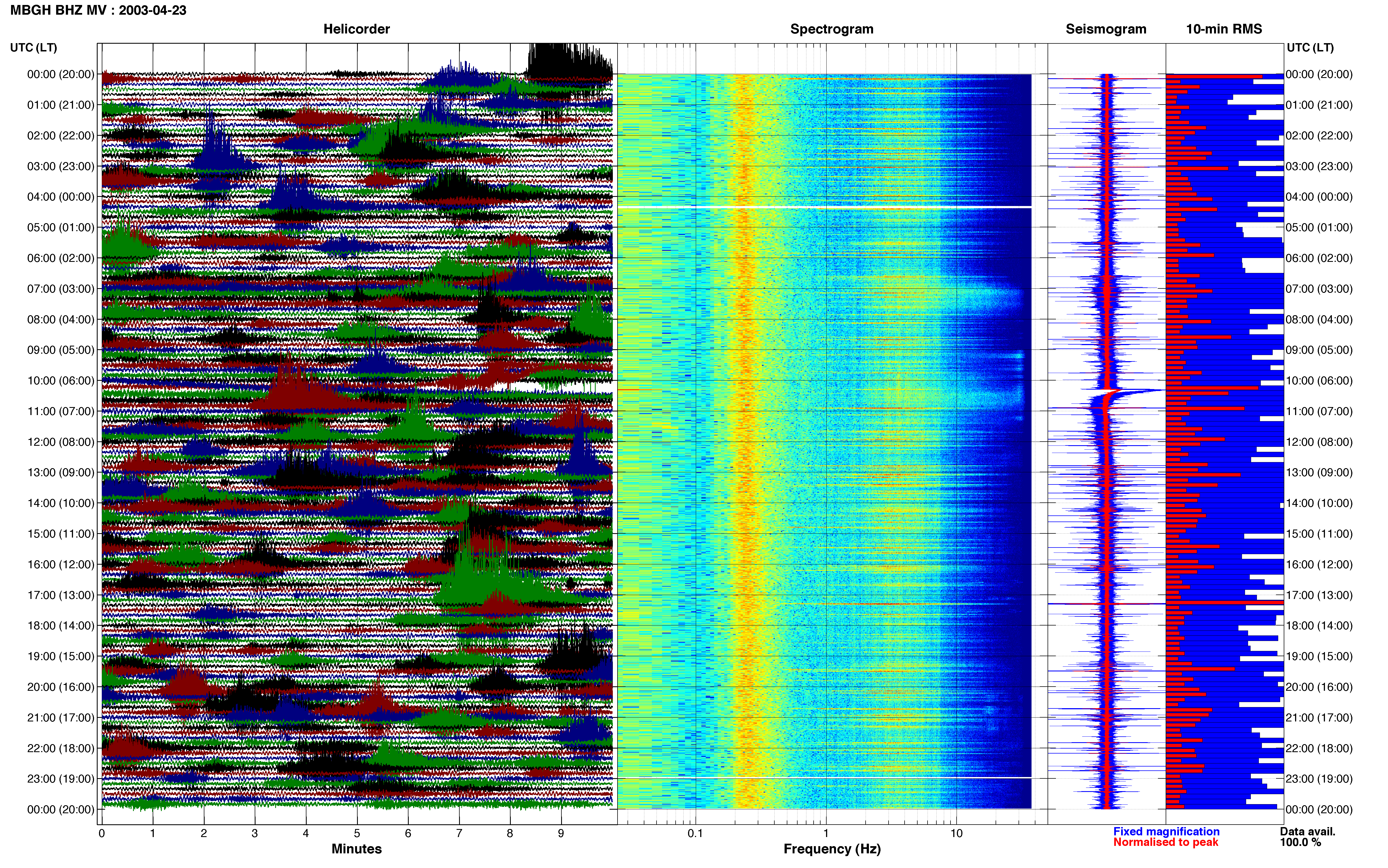The image size is (1388, 868).
Task: Click the white data gap line in spectrogram near 04:00
Action: click(x=824, y=207)
